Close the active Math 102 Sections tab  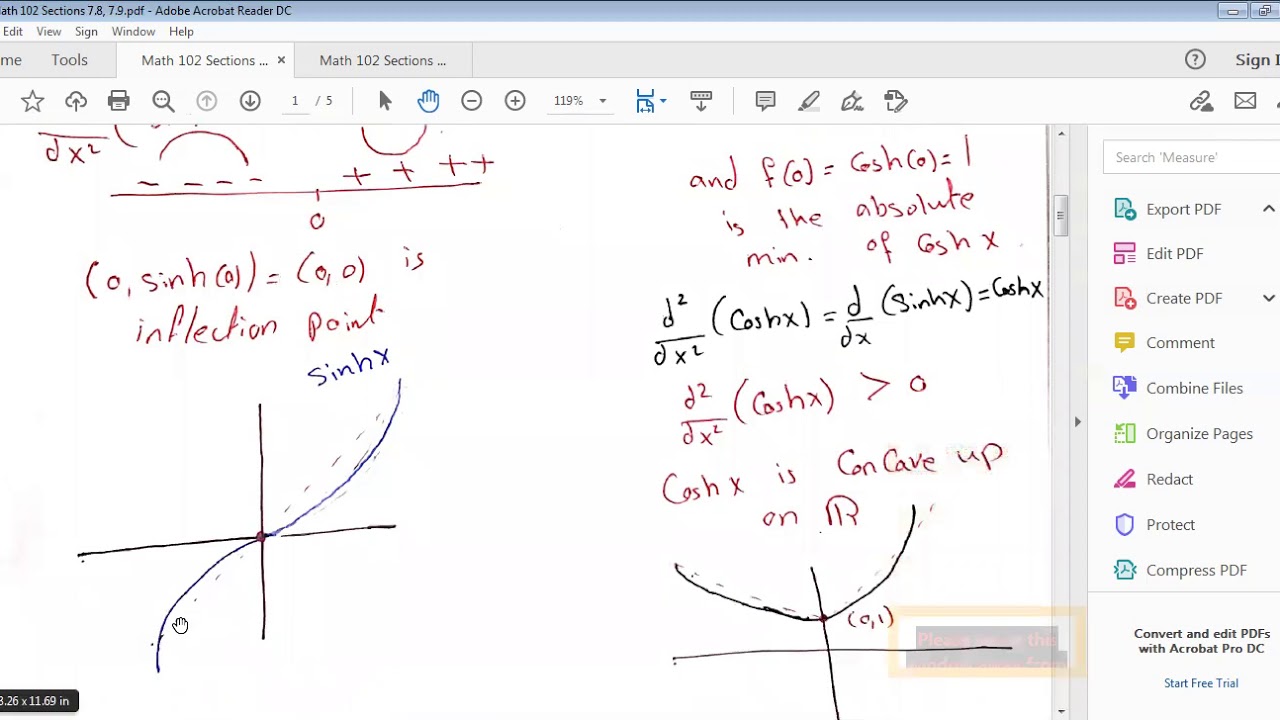click(x=281, y=60)
